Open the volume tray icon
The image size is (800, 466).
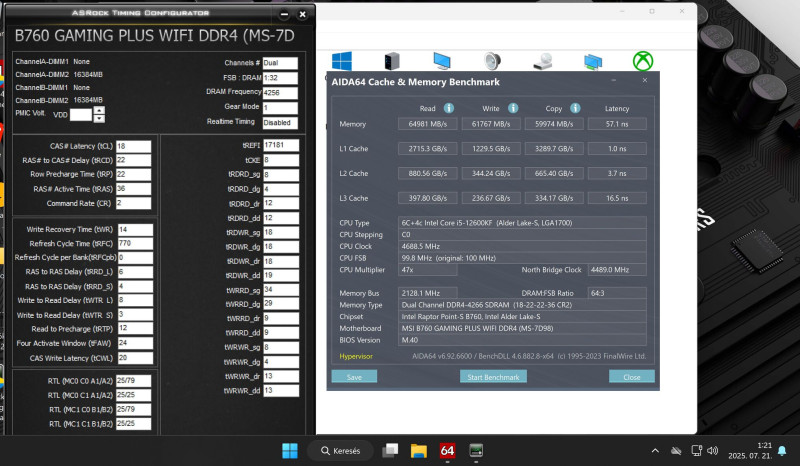[713, 451]
